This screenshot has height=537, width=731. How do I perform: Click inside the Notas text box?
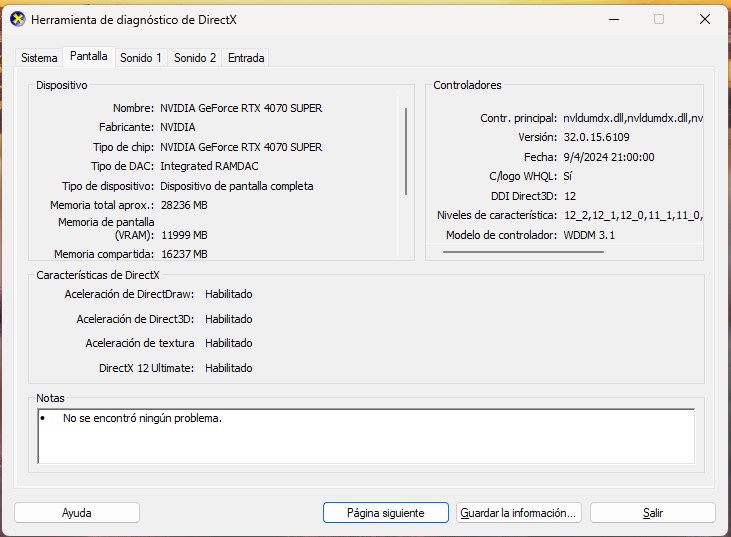(366, 436)
